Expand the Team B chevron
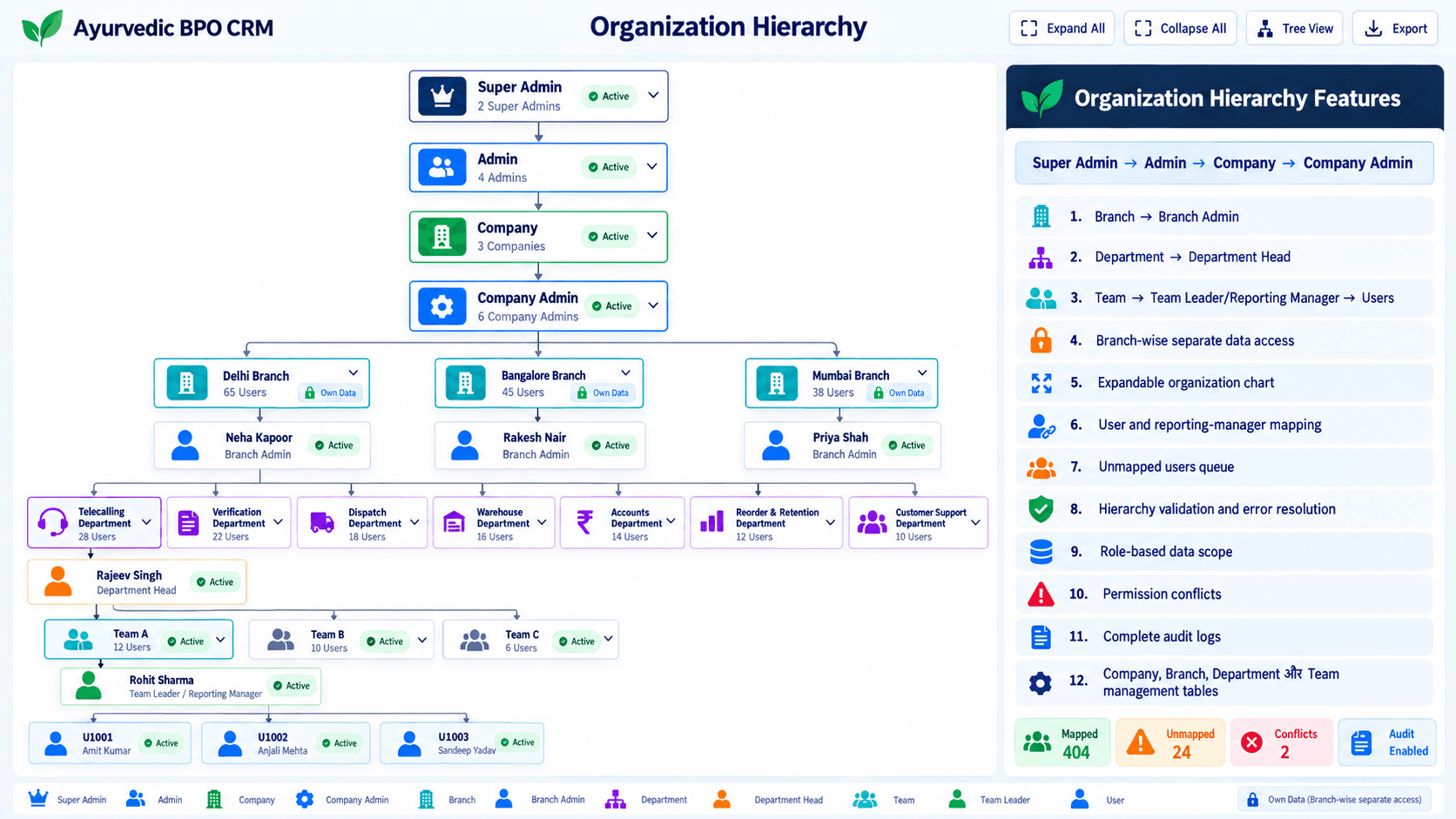The height and width of the screenshot is (819, 1456). (422, 641)
